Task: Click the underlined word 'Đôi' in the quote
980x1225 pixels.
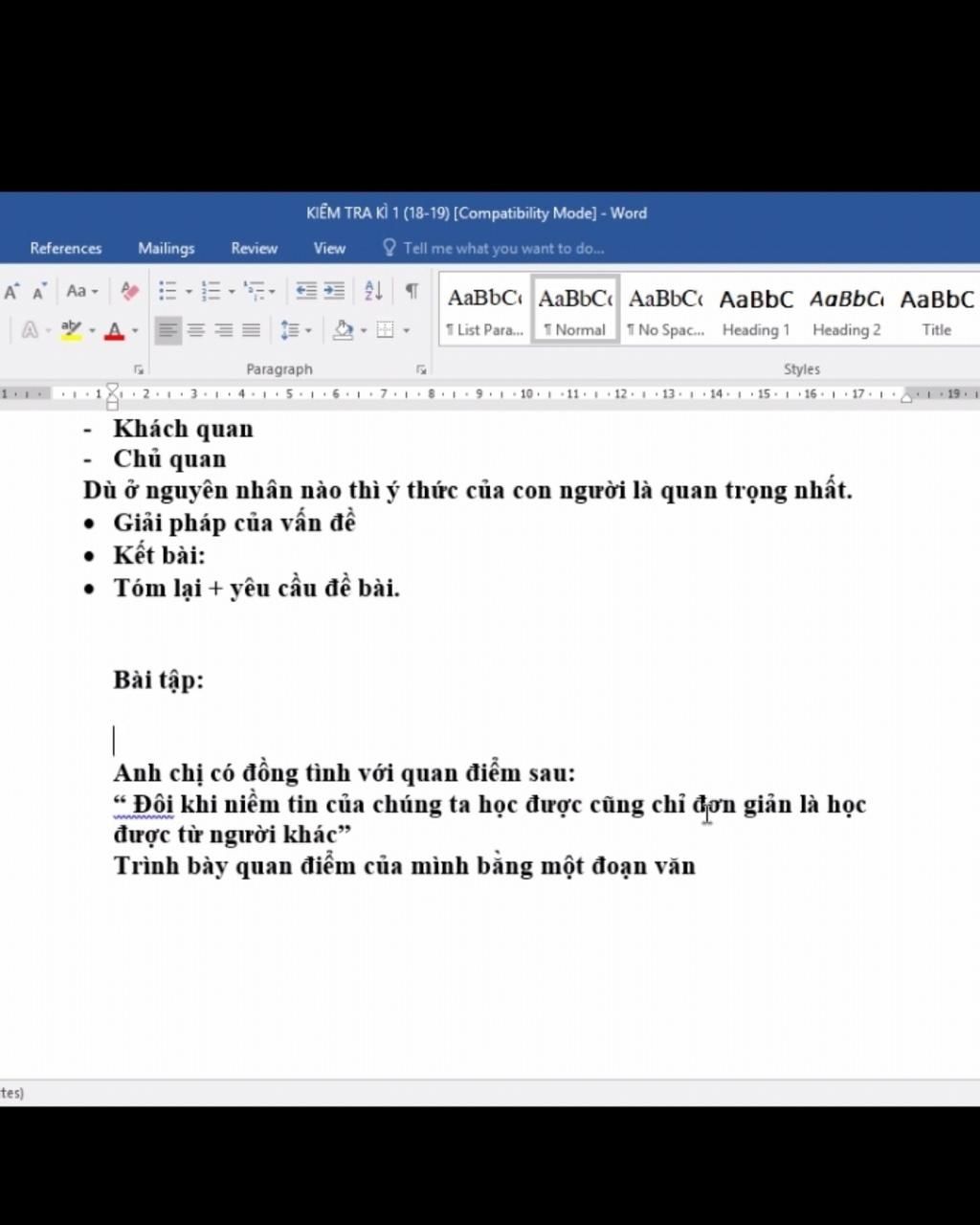Action: click(x=153, y=804)
